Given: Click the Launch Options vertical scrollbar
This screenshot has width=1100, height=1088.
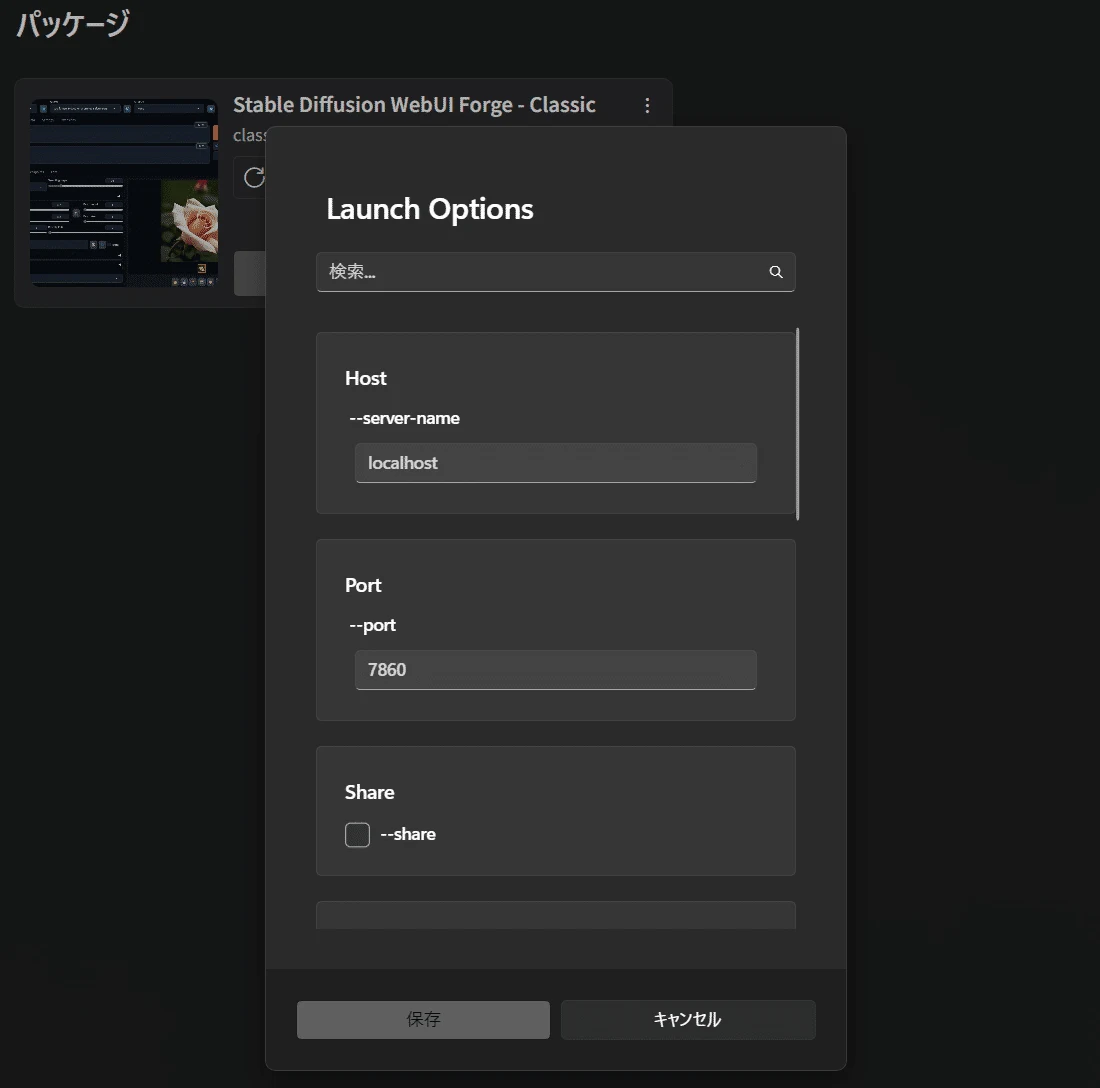Looking at the screenshot, I should click(x=798, y=424).
